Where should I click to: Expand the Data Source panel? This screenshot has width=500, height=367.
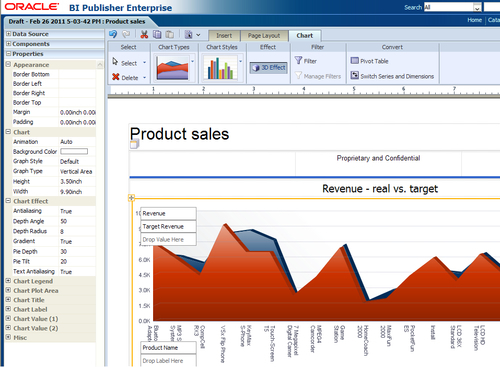tap(9, 34)
